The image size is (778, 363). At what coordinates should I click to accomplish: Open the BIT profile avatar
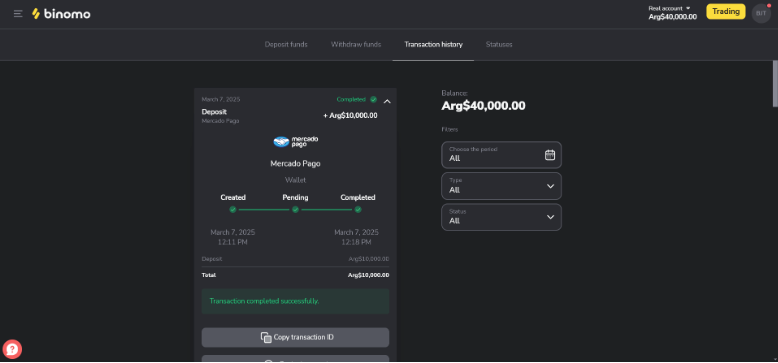coord(761,13)
